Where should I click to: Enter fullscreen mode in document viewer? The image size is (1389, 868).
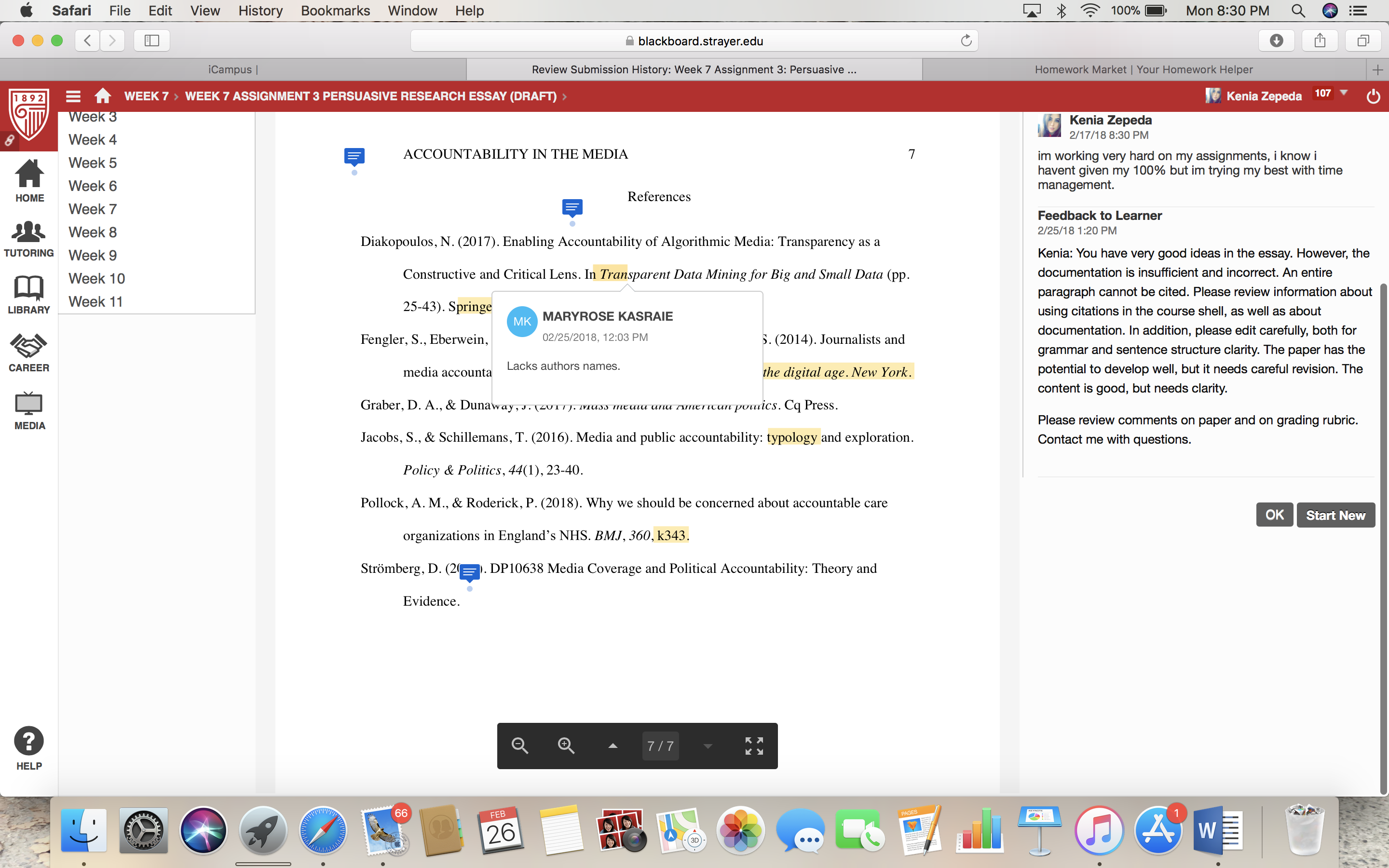point(754,746)
